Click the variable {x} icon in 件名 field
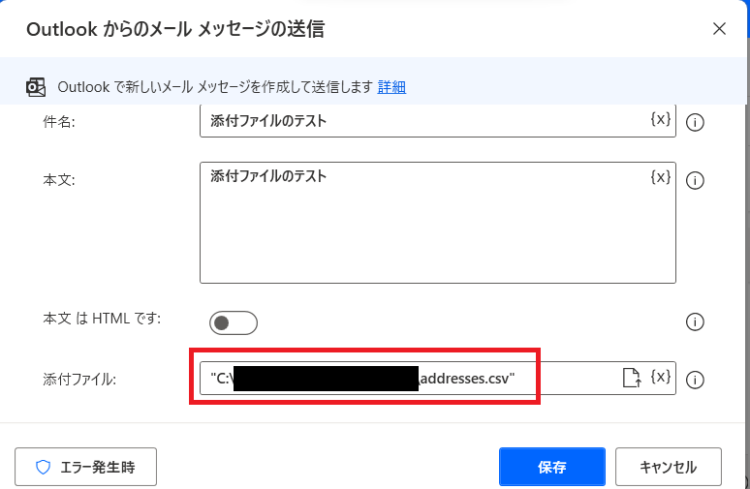The image size is (750, 489). click(x=661, y=119)
